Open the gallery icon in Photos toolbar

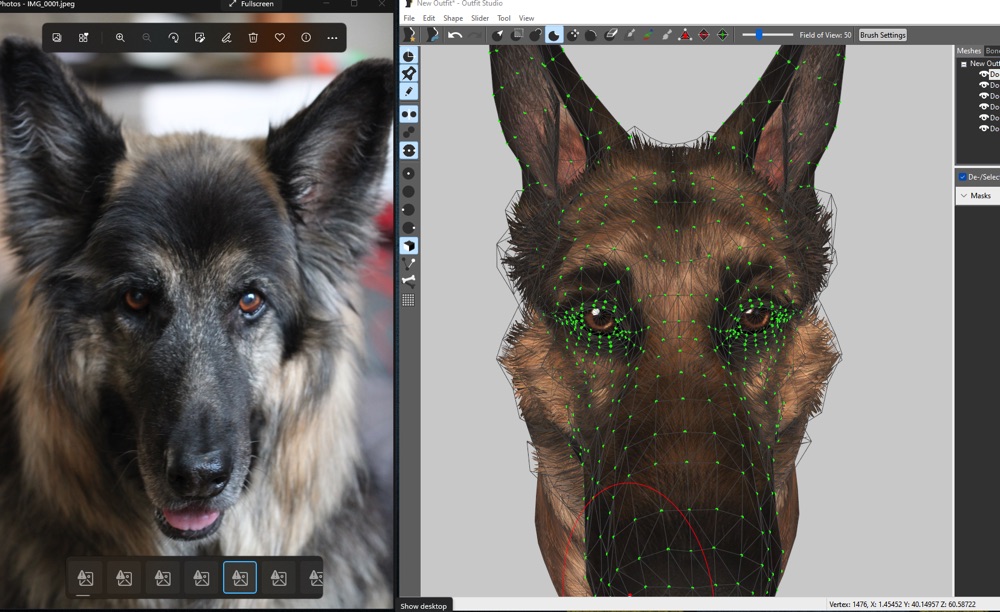click(57, 38)
